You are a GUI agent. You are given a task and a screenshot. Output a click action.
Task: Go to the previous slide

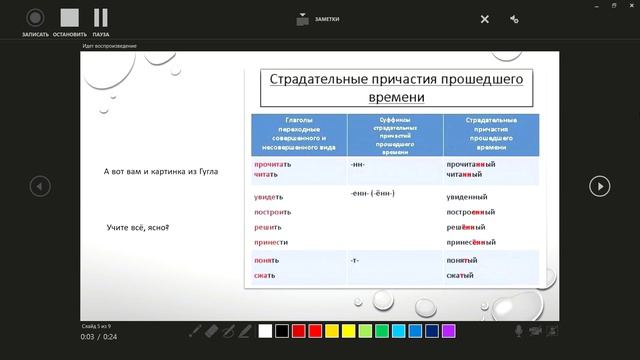coord(40,186)
